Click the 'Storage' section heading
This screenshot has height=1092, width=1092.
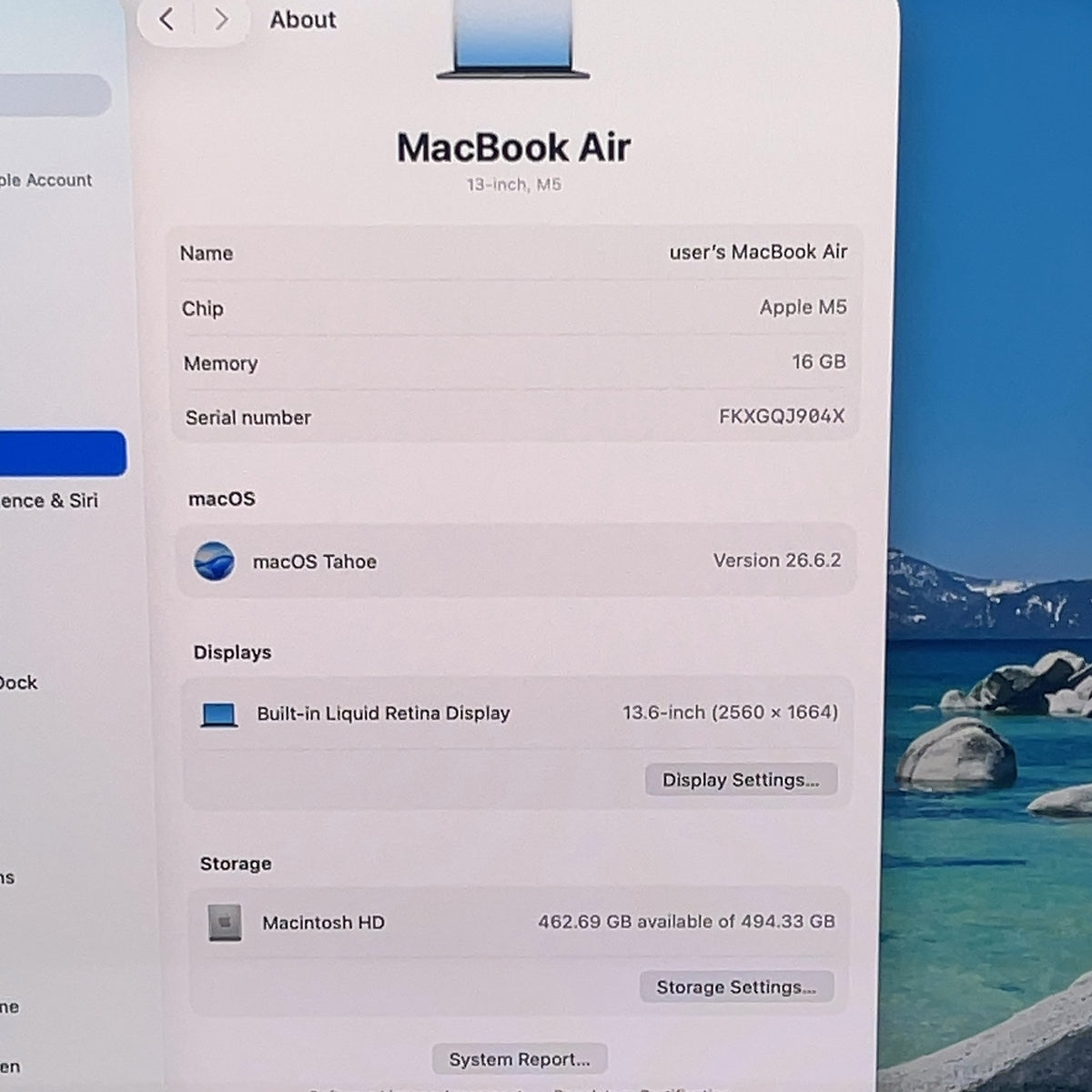236,864
